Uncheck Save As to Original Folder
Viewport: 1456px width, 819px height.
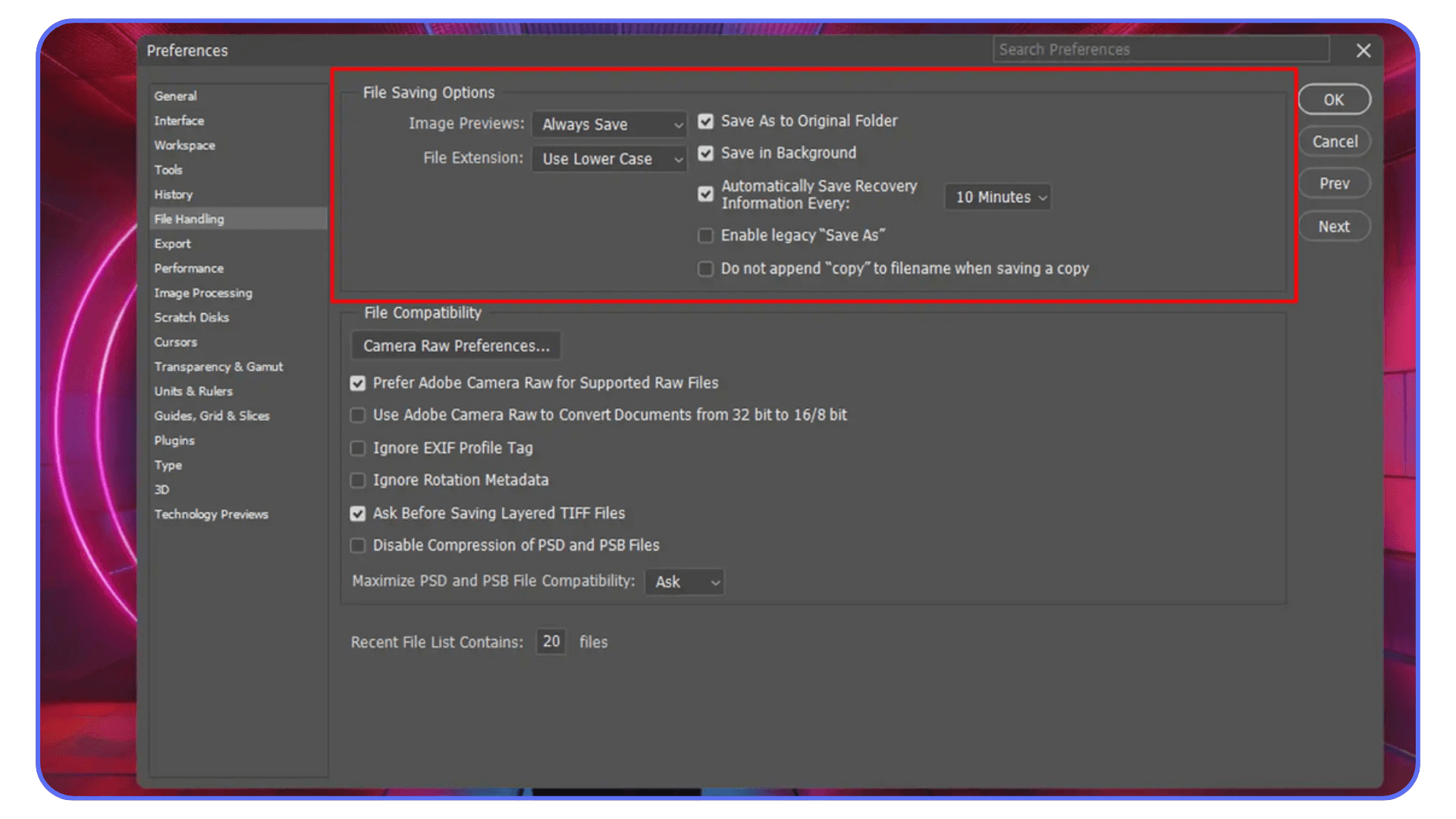click(705, 121)
